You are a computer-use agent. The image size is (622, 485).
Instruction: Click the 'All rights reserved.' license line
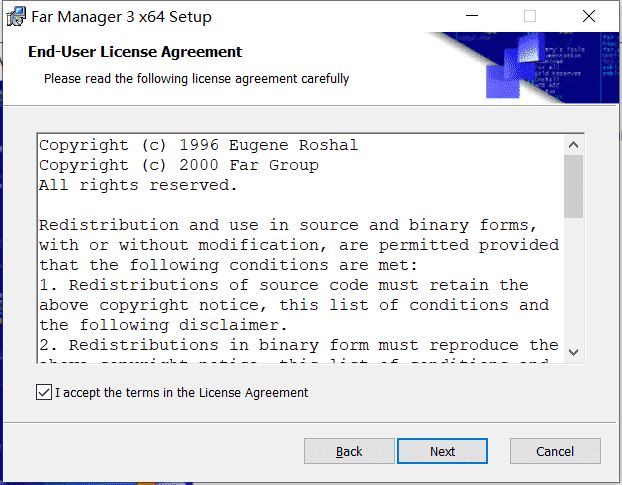click(138, 185)
